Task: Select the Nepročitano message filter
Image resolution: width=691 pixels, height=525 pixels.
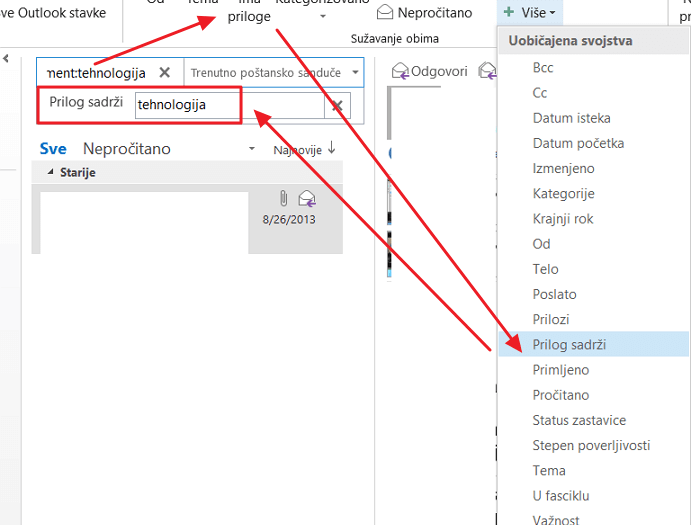Action: pyautogui.click(x=126, y=149)
